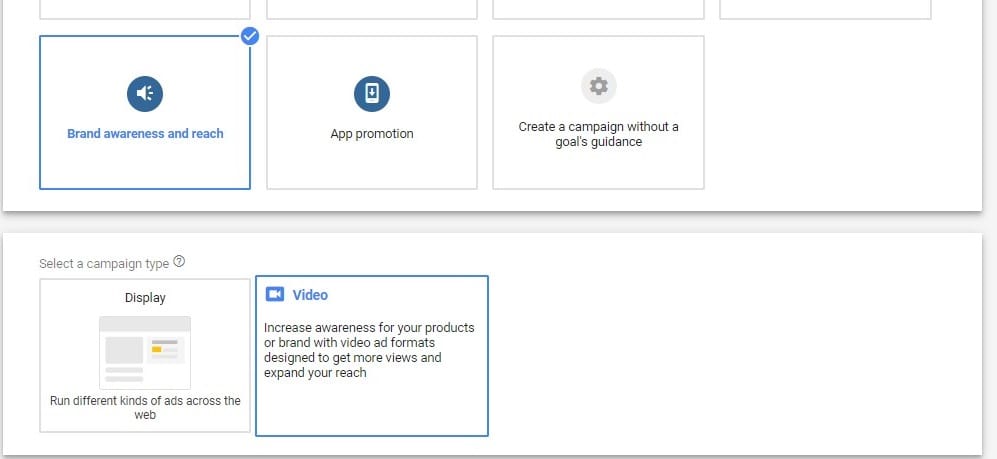
Task: Click the cut-off card above the no-goal campaign option
Action: [x=598, y=9]
